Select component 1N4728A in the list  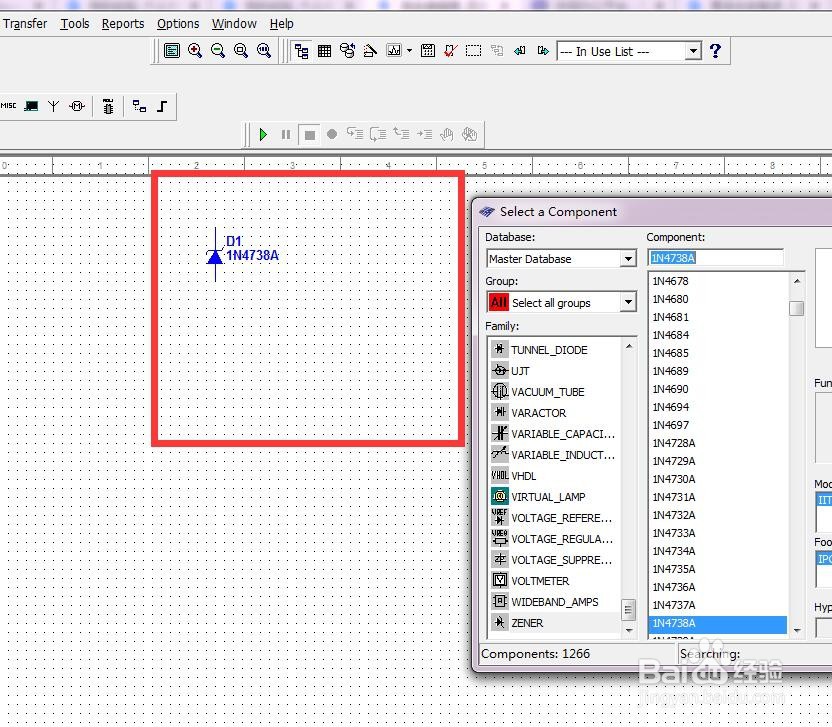[x=718, y=443]
